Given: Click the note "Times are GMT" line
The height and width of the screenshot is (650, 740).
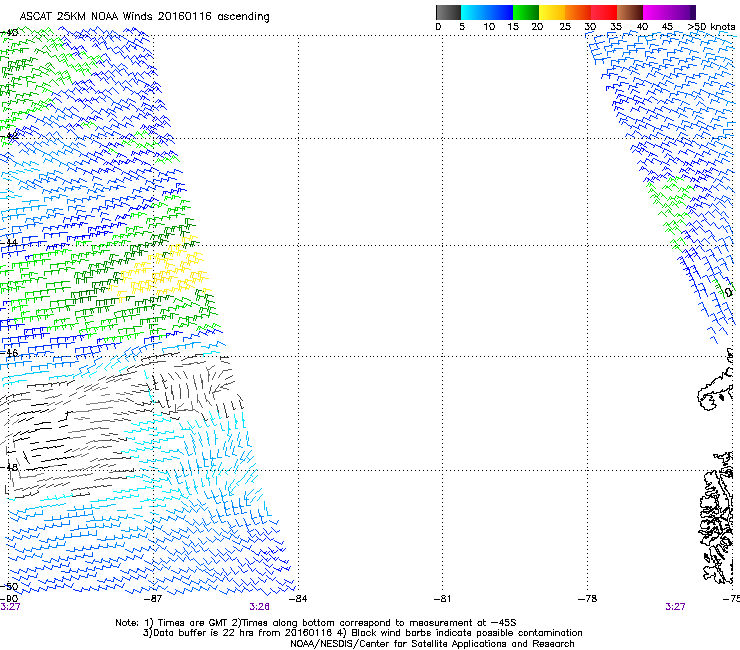Looking at the screenshot, I should (316, 623).
